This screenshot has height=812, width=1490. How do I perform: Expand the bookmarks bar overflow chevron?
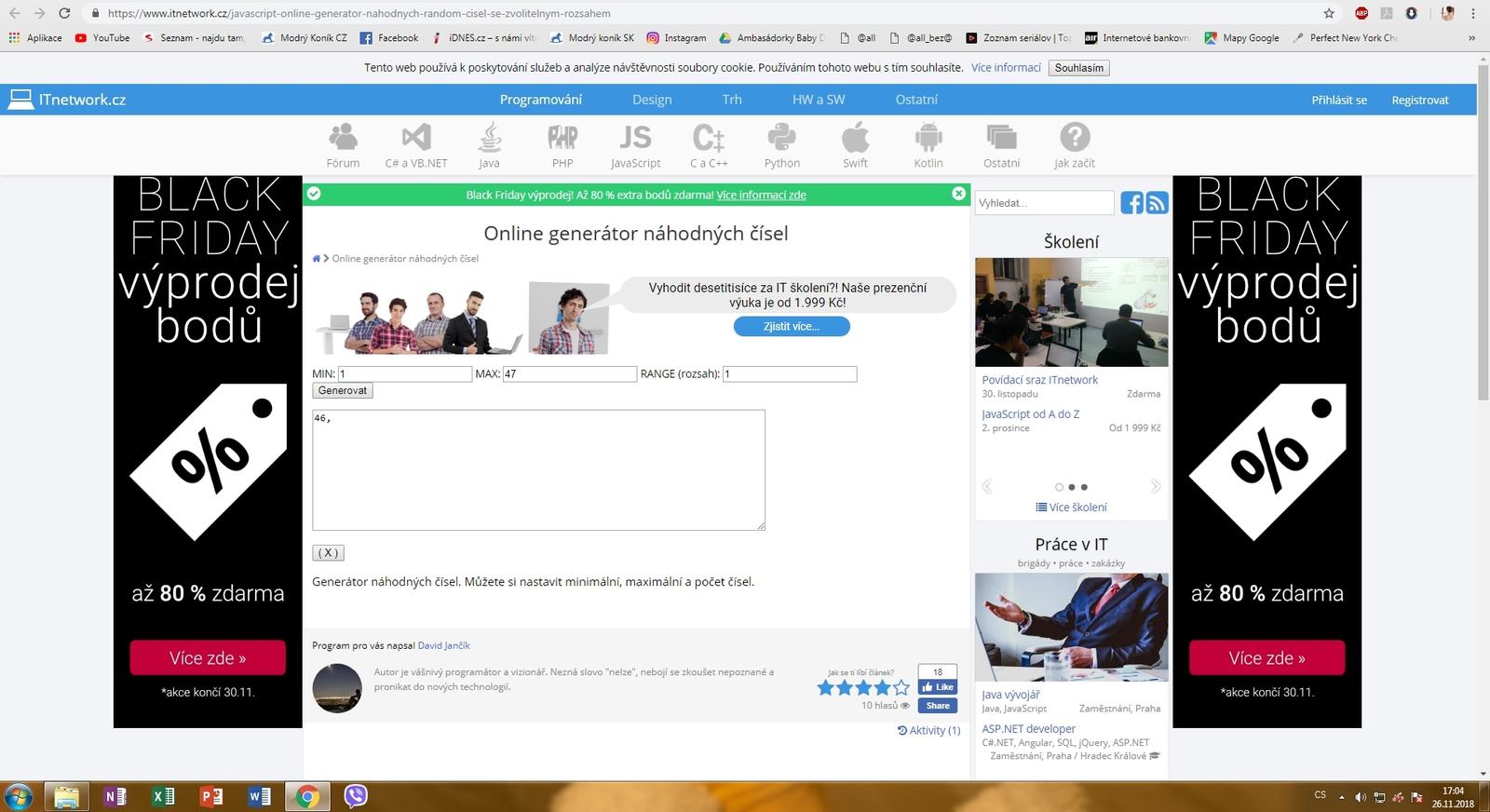1471,38
